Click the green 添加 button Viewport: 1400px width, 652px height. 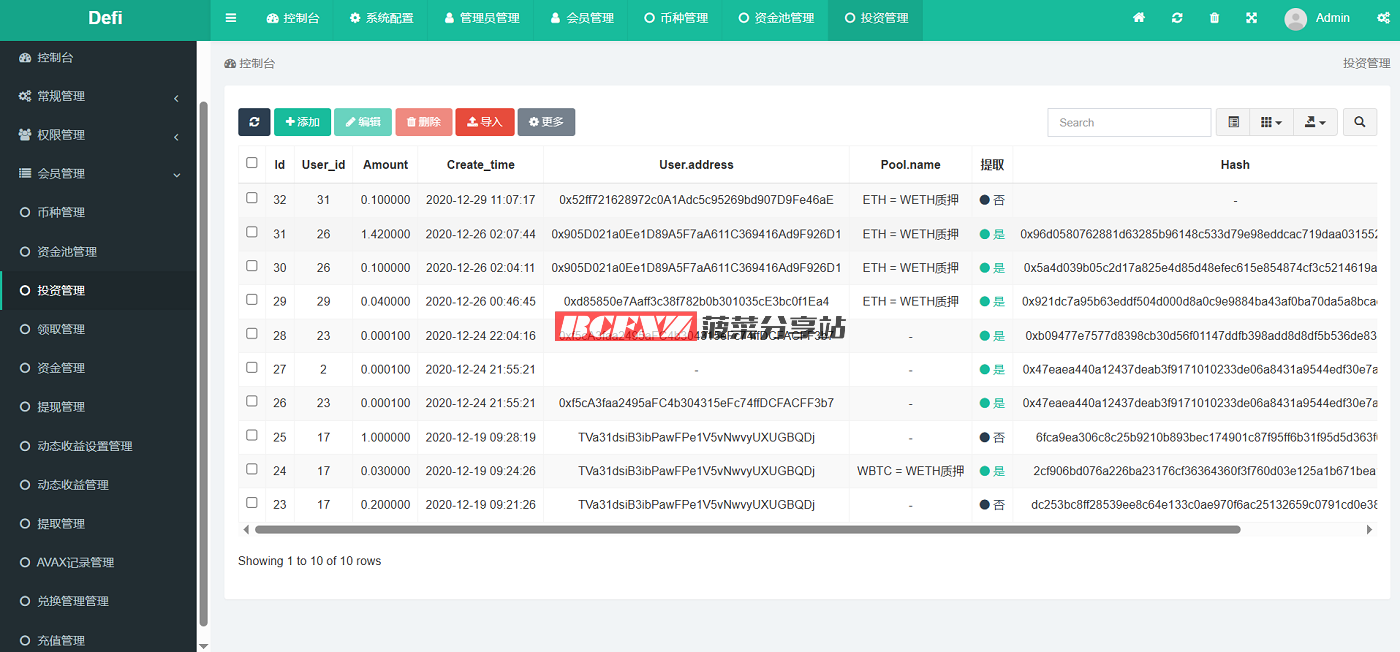(x=302, y=122)
